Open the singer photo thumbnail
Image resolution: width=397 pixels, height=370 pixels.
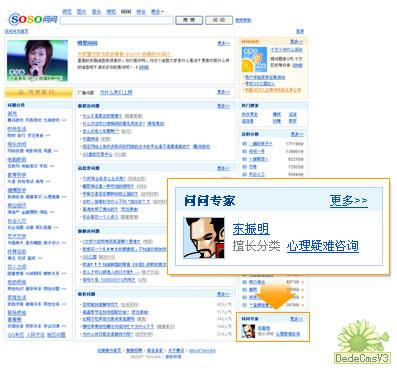[x=38, y=60]
